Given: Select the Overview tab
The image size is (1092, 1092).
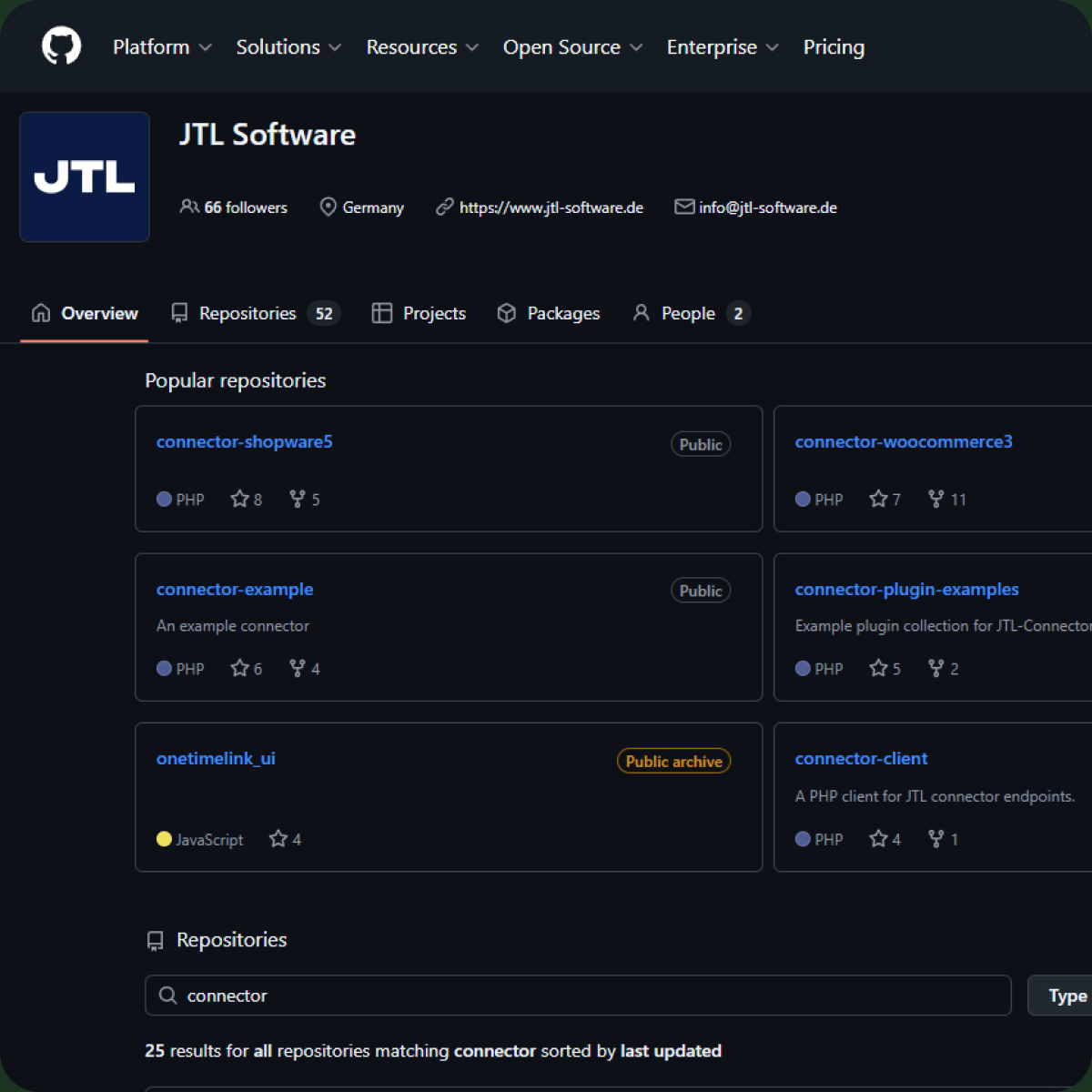Looking at the screenshot, I should [x=85, y=313].
